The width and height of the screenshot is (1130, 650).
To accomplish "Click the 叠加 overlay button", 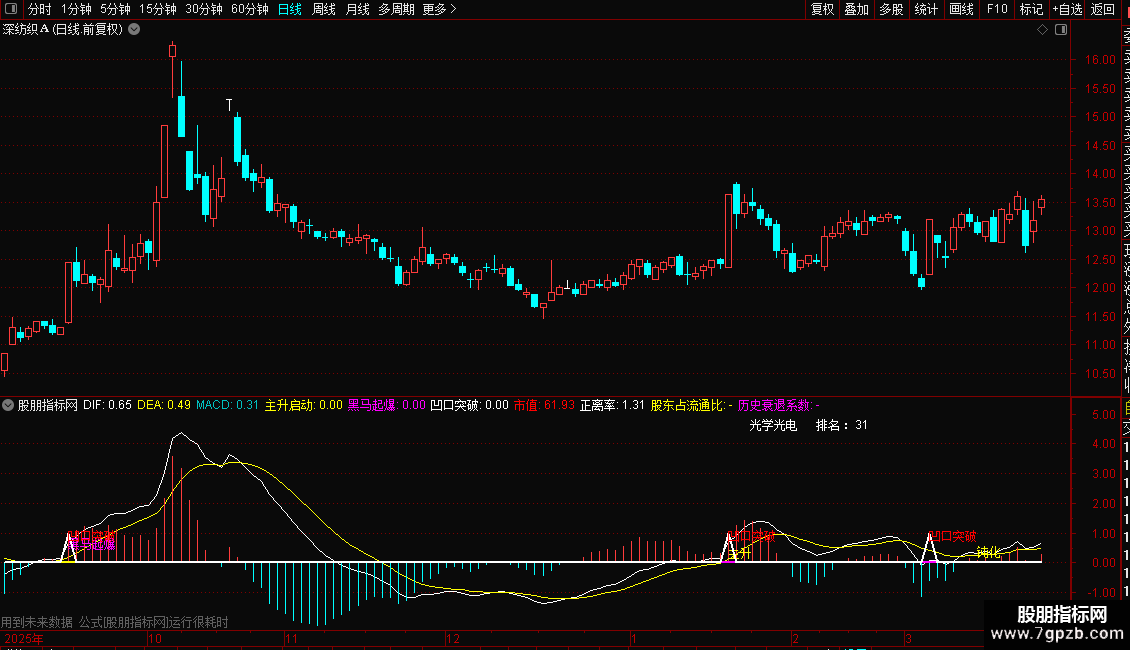I will pos(857,9).
